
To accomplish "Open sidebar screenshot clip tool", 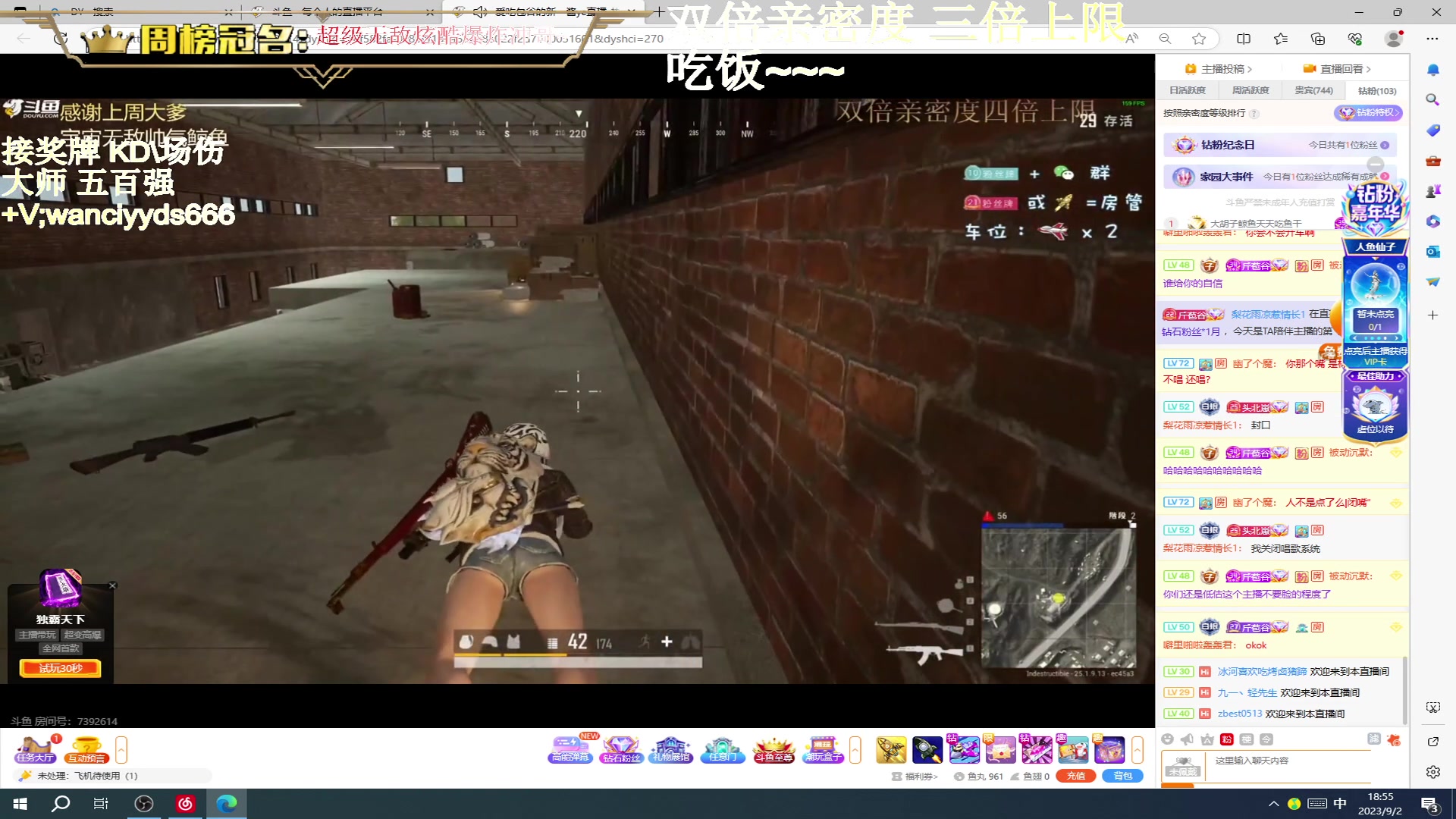I will 1432,708.
